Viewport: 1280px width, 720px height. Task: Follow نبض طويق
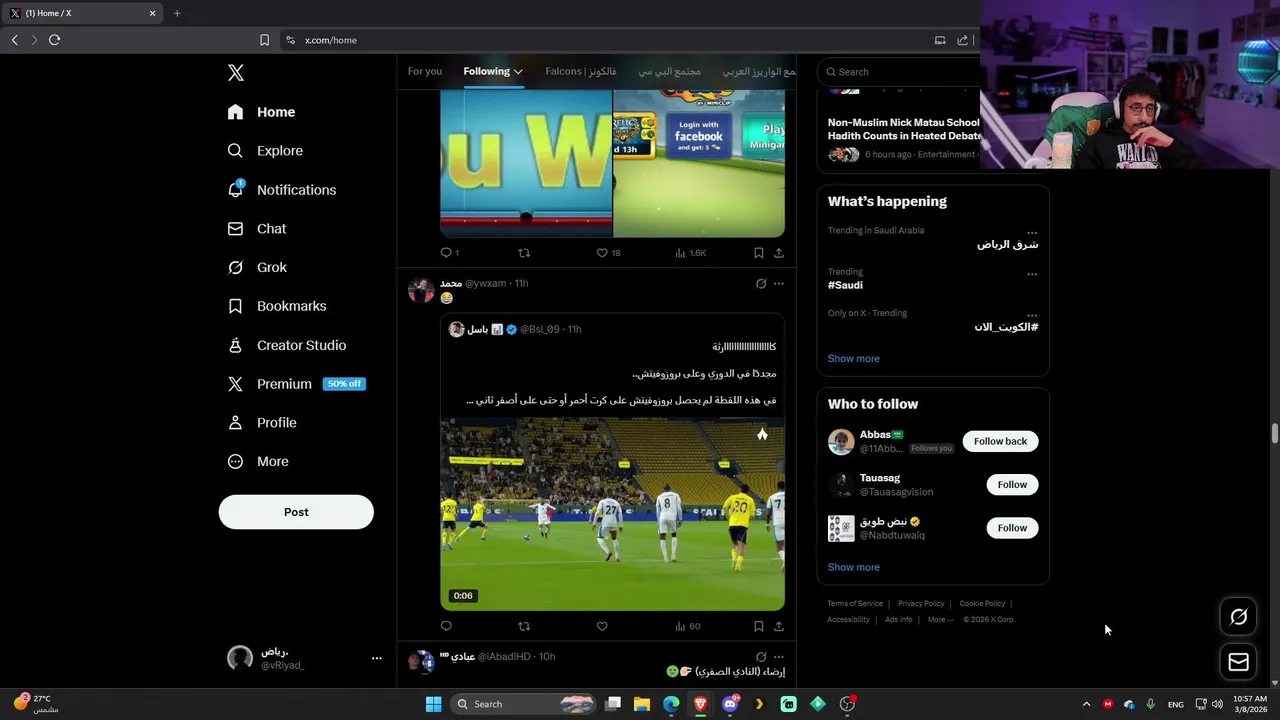point(1012,528)
